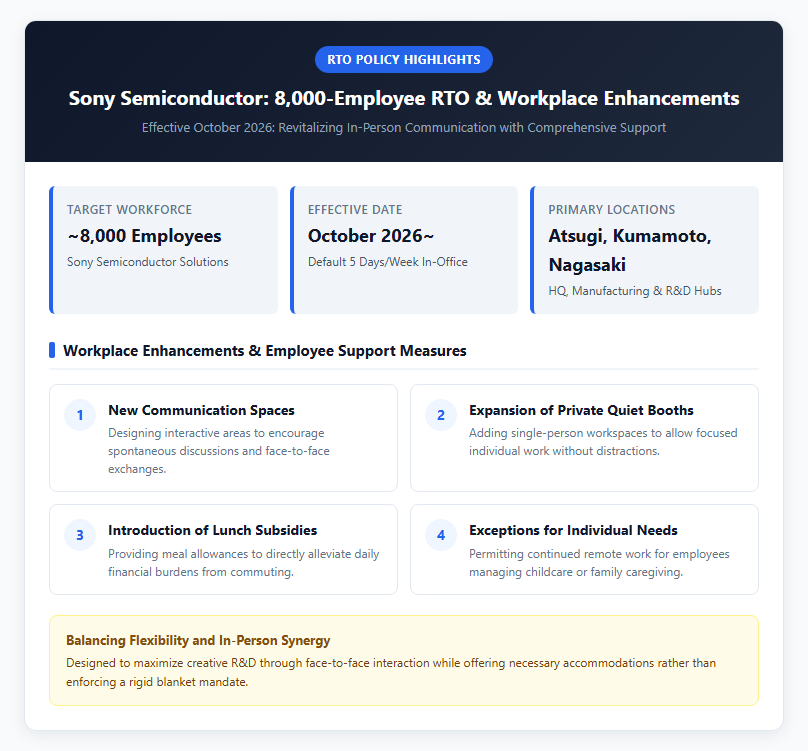The height and width of the screenshot is (751, 808).
Task: Click the RTO POLICY HIGHLIGHTS pill badge
Action: (404, 59)
